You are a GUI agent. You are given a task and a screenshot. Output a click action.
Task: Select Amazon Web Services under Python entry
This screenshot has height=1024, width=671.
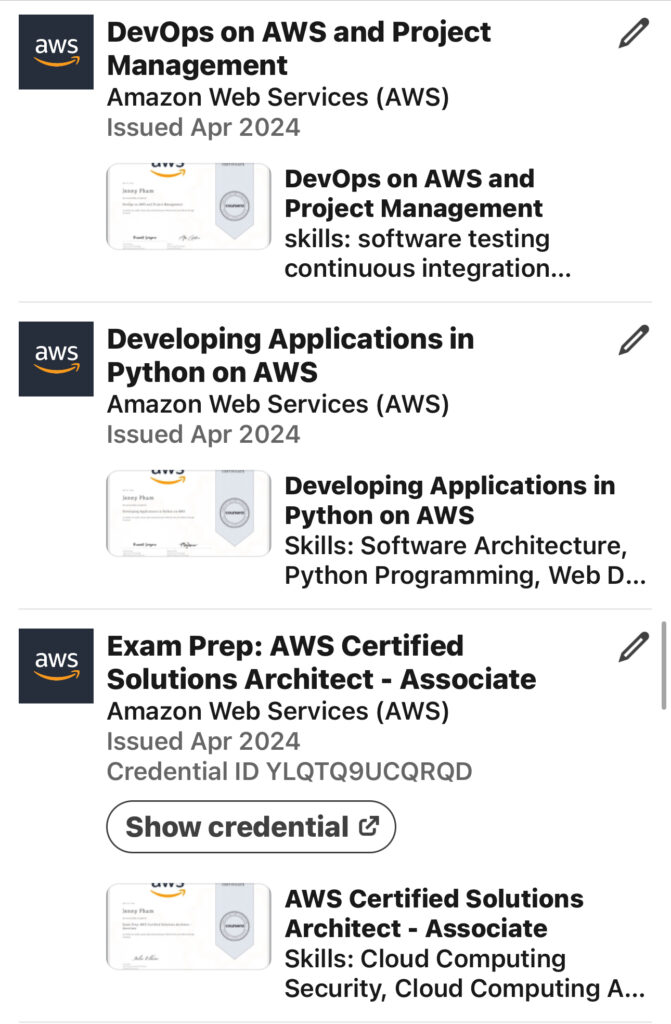tap(278, 404)
